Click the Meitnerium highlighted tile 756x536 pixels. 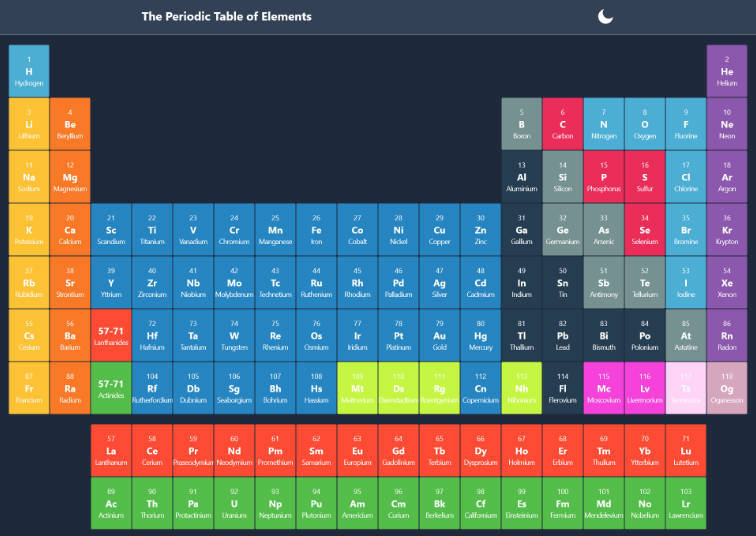point(357,388)
